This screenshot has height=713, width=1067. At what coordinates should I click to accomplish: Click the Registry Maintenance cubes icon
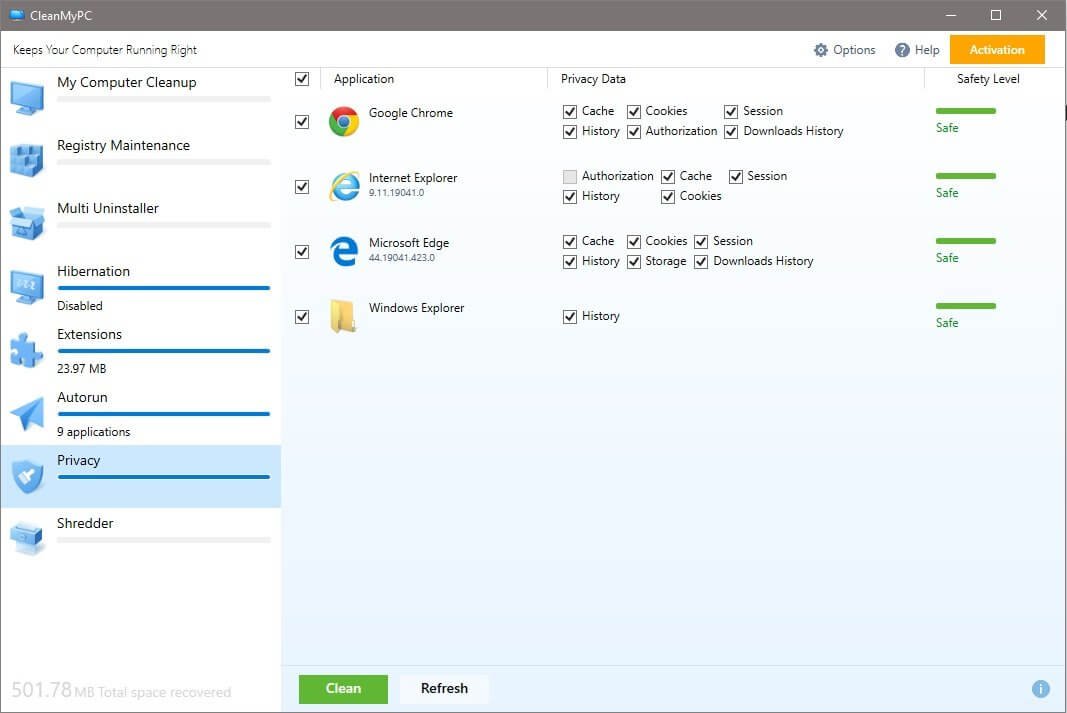coord(27,160)
